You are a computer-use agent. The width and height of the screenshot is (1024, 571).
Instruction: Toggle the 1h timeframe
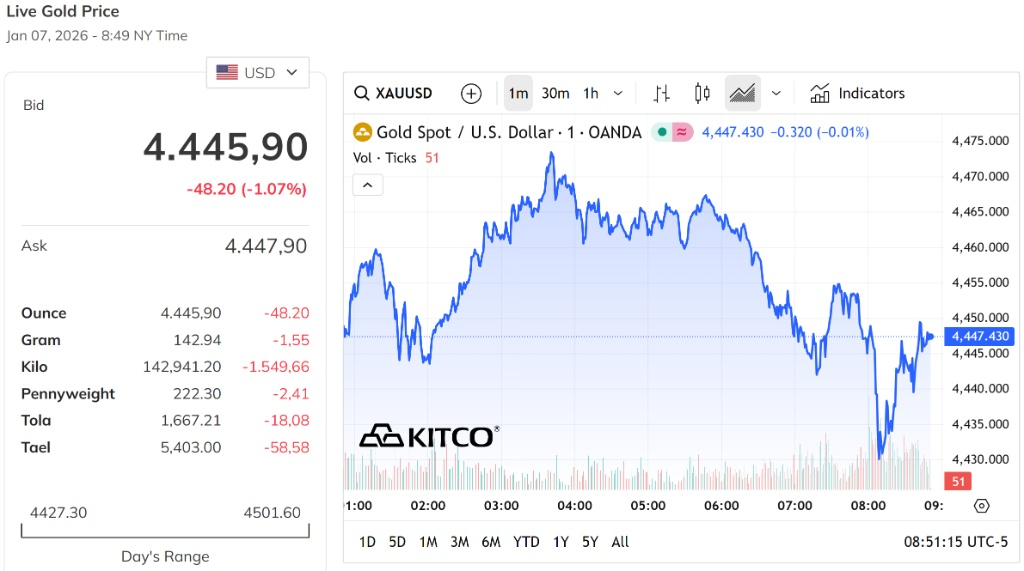[x=591, y=93]
